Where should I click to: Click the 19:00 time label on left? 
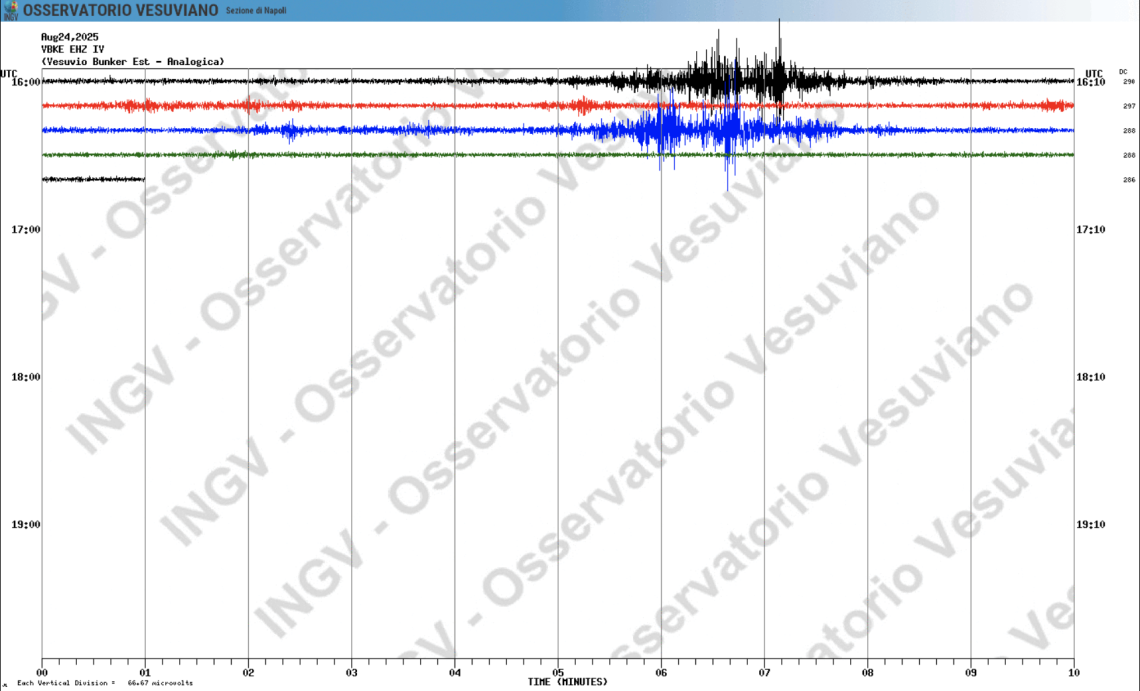coord(24,525)
